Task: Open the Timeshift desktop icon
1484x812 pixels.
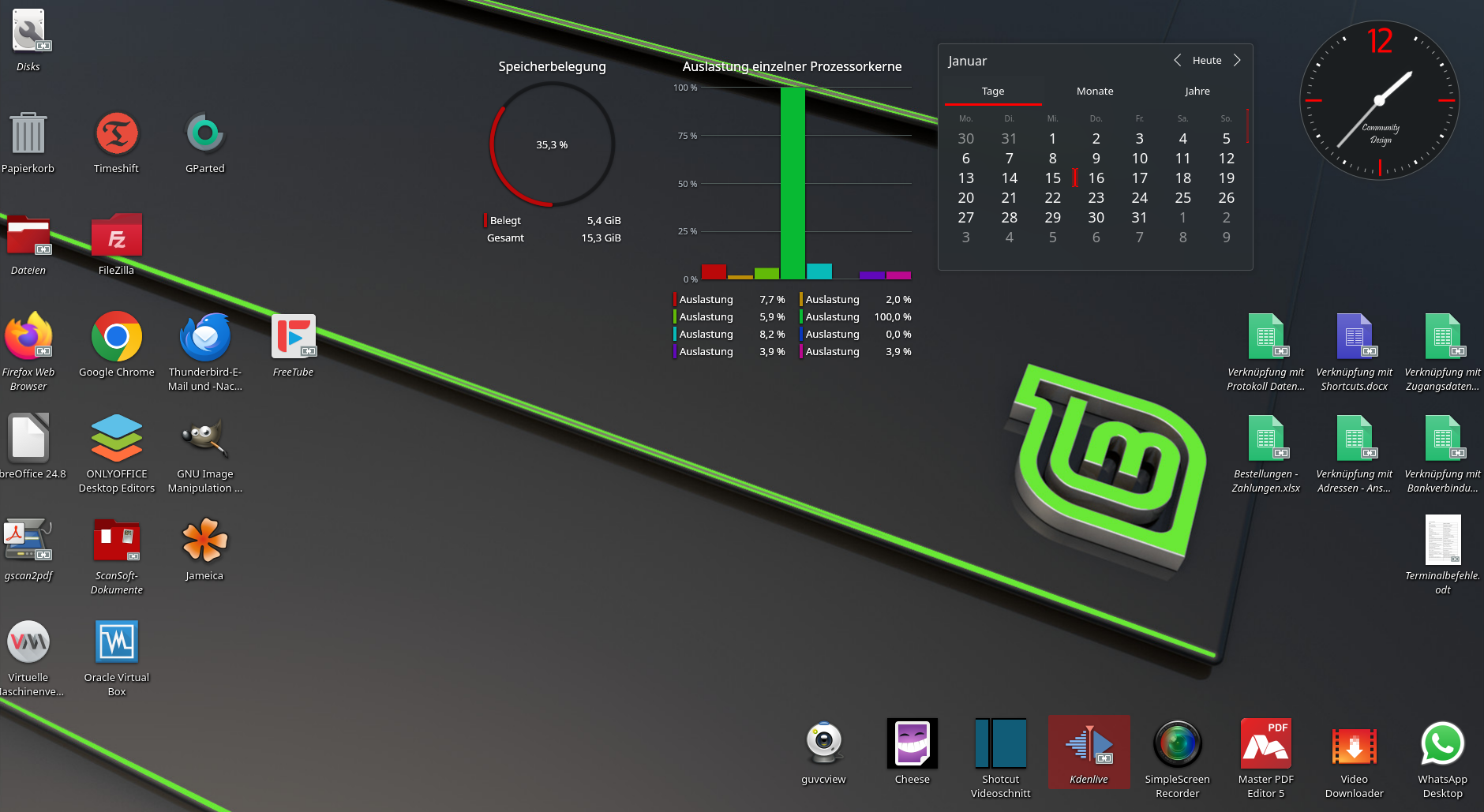Action: point(116,134)
